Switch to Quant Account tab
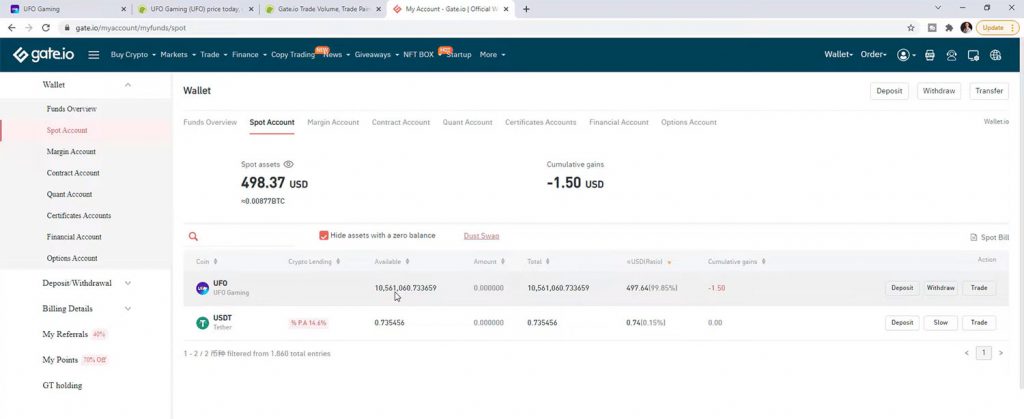The height and width of the screenshot is (419, 1024). (468, 122)
